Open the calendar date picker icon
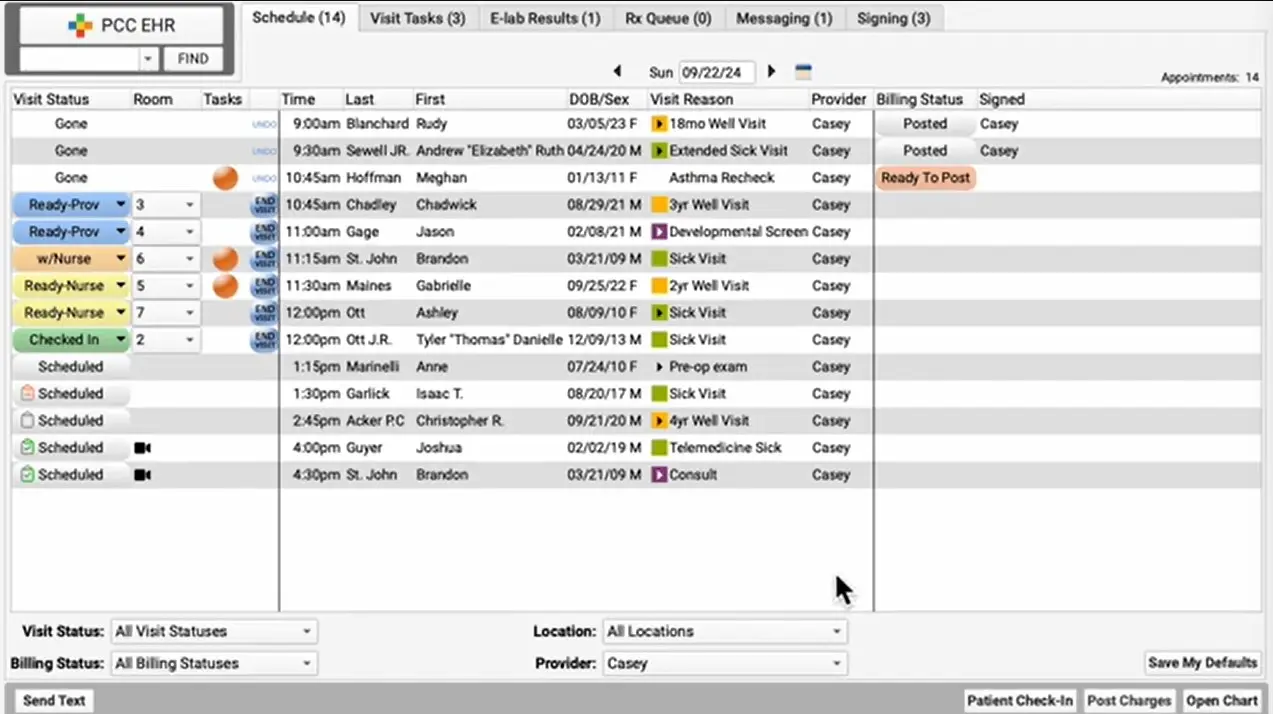The height and width of the screenshot is (714, 1273). [803, 71]
